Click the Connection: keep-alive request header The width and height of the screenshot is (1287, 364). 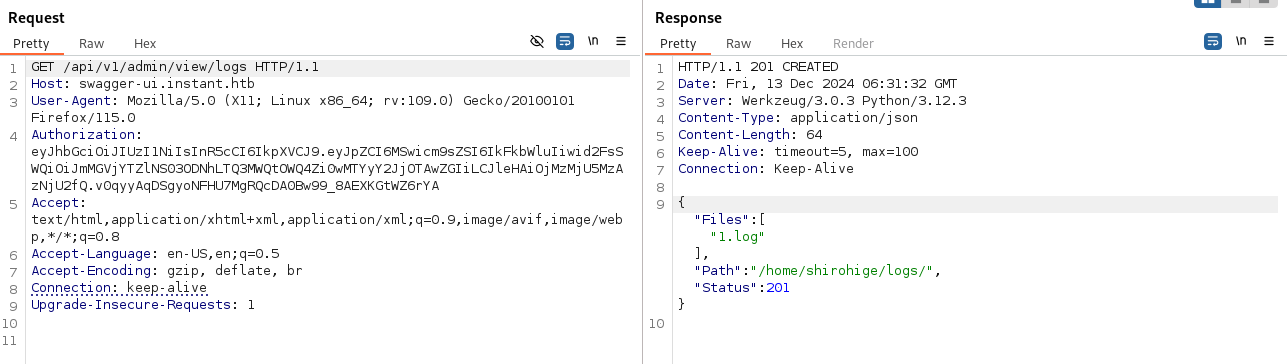coord(119,288)
